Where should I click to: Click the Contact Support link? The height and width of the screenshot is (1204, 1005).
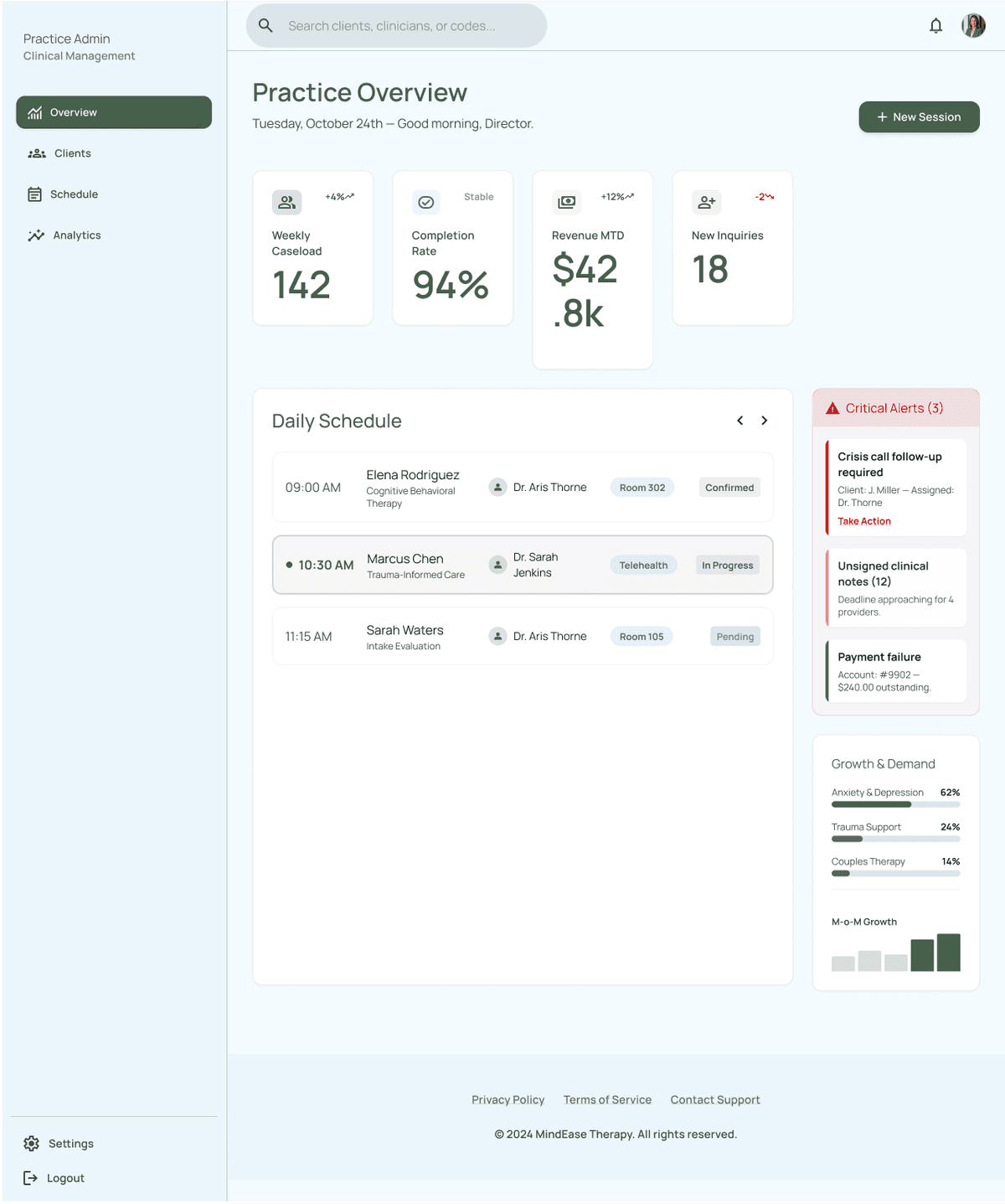(715, 1100)
